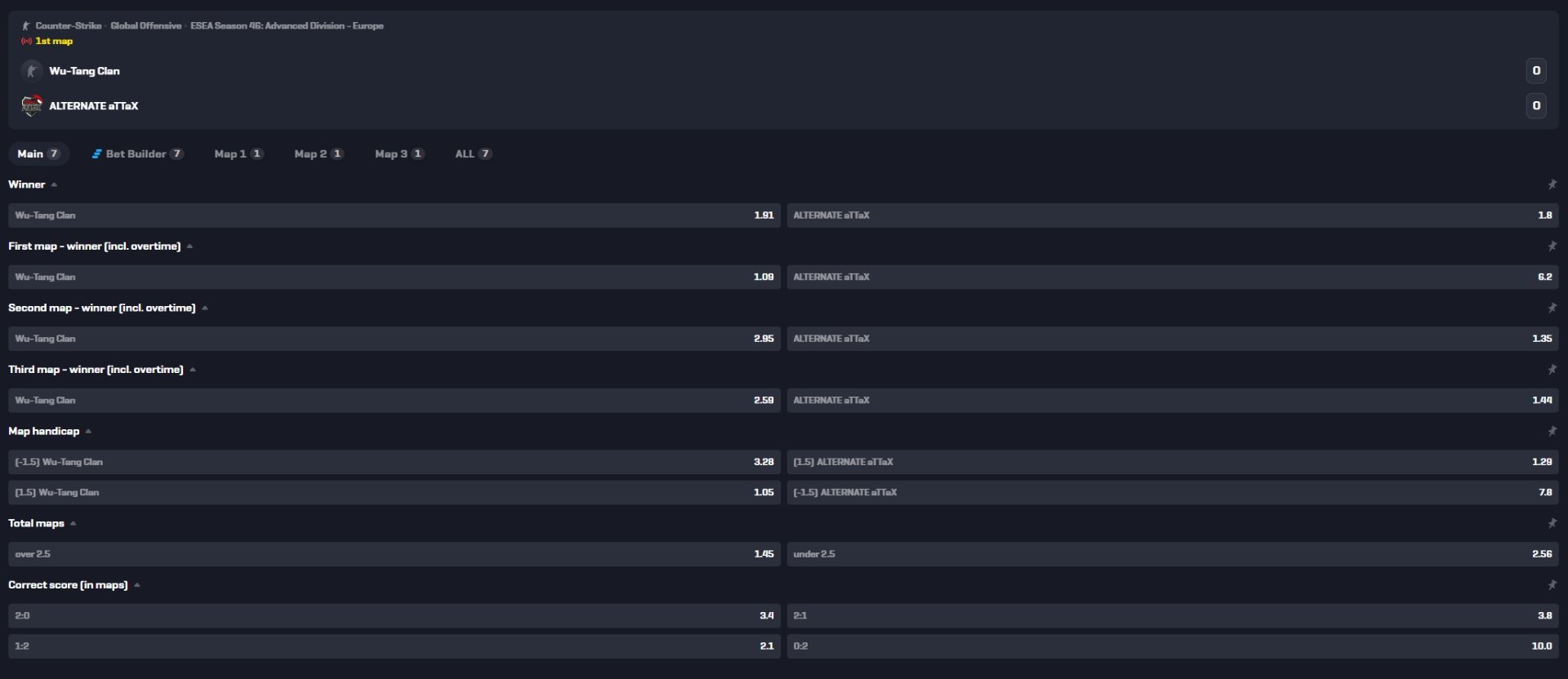Pin the Map handicap market
The height and width of the screenshot is (679, 1568).
[1552, 431]
